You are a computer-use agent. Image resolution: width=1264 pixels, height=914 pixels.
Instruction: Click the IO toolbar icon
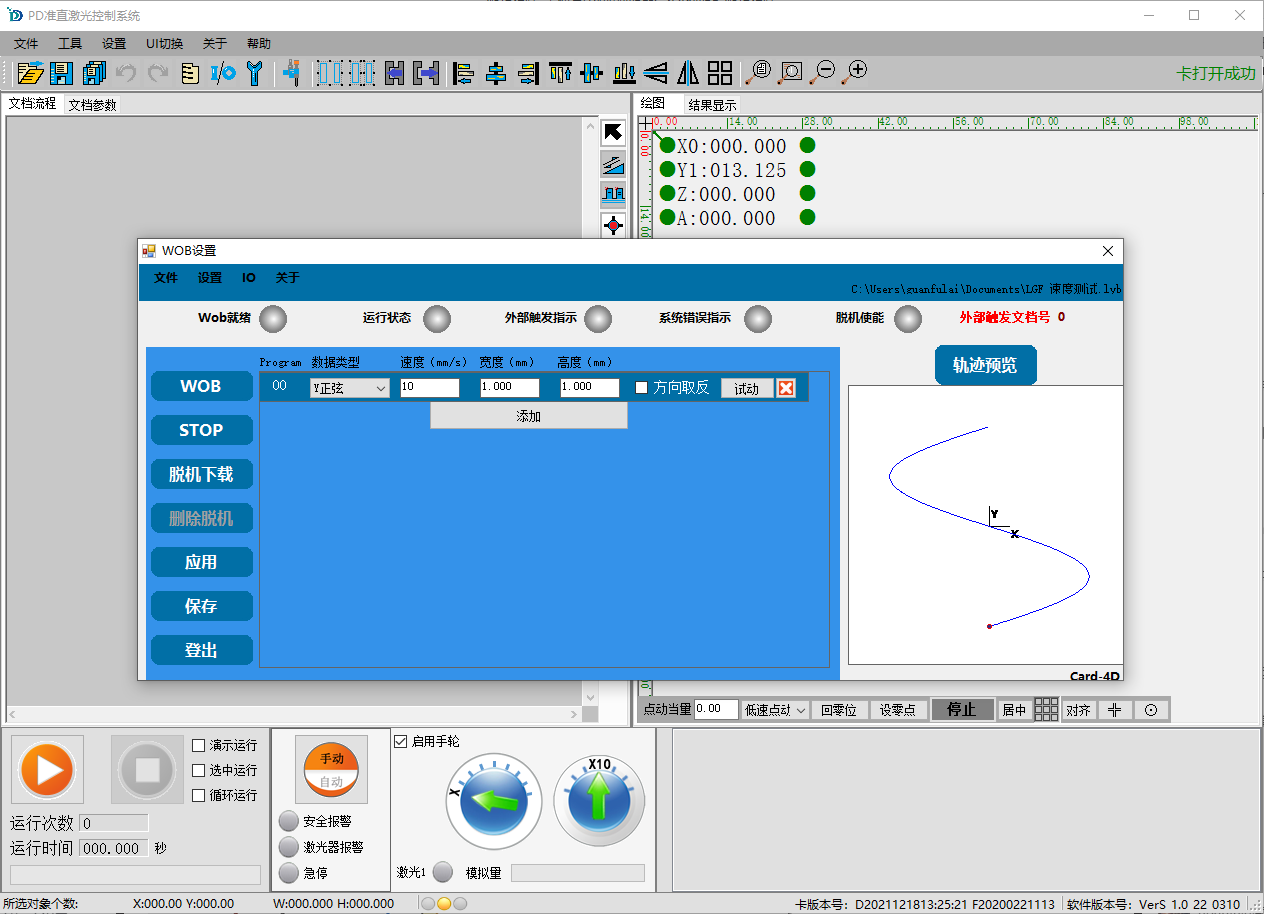223,73
